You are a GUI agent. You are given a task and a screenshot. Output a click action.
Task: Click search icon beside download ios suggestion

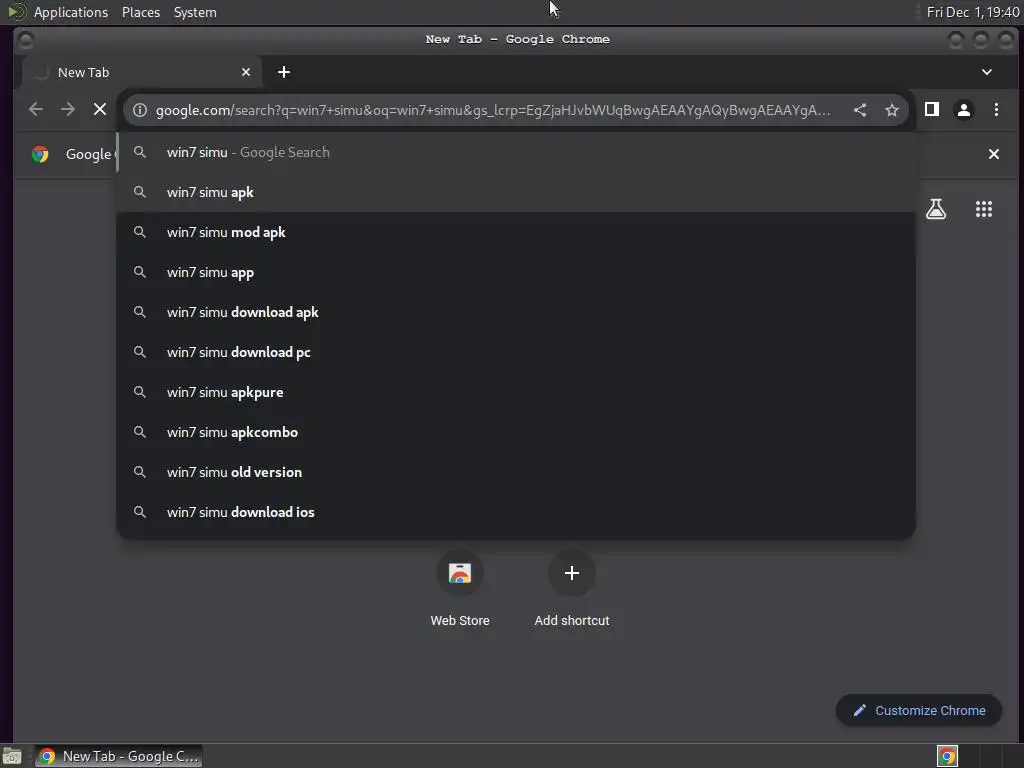140,512
